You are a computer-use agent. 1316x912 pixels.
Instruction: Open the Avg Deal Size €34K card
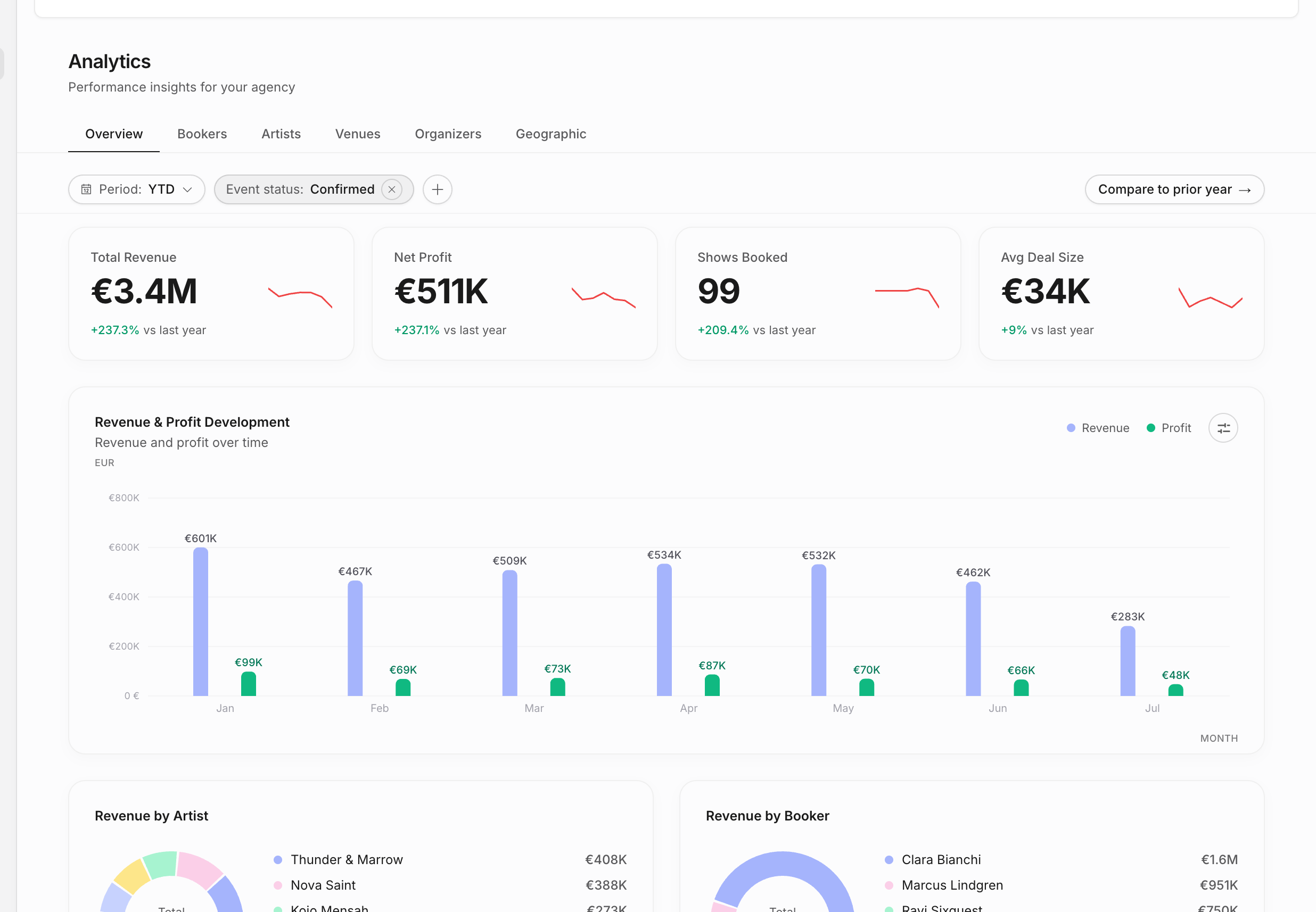click(1121, 294)
